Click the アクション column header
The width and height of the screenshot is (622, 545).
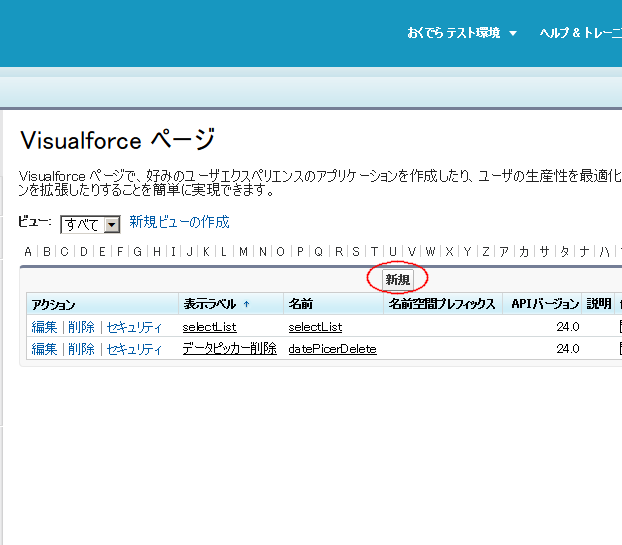(x=53, y=305)
